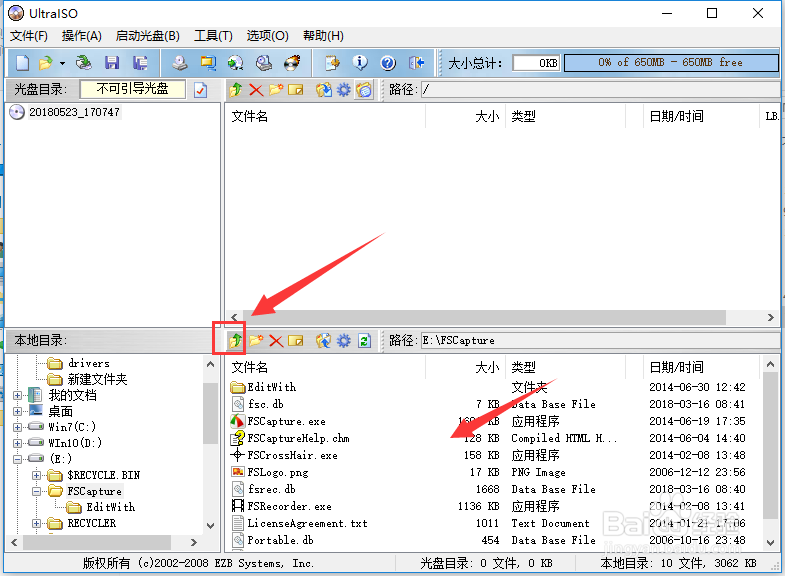Screen dimensions: 785x576
Task: Click the Make CD/DVD image icon
Action: click(180, 63)
